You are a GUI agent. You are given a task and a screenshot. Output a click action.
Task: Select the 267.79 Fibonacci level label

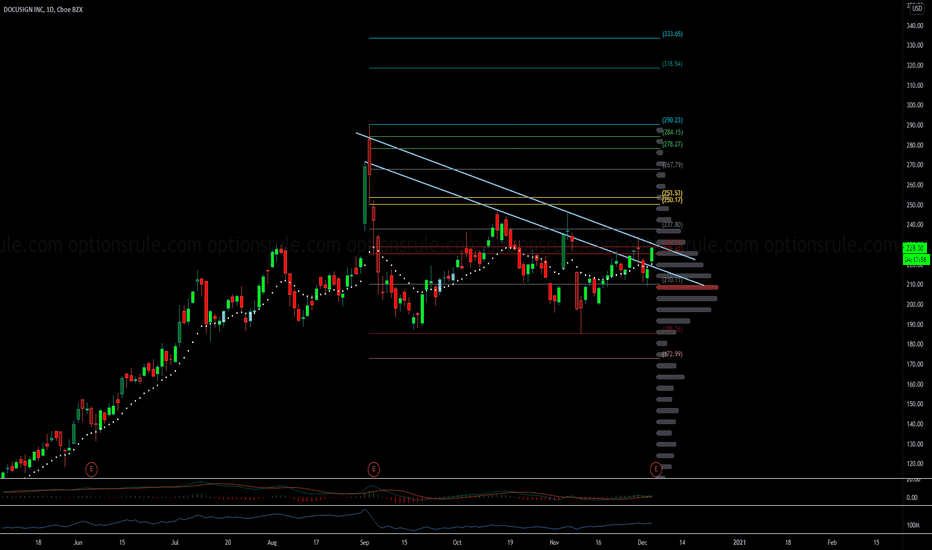click(672, 165)
